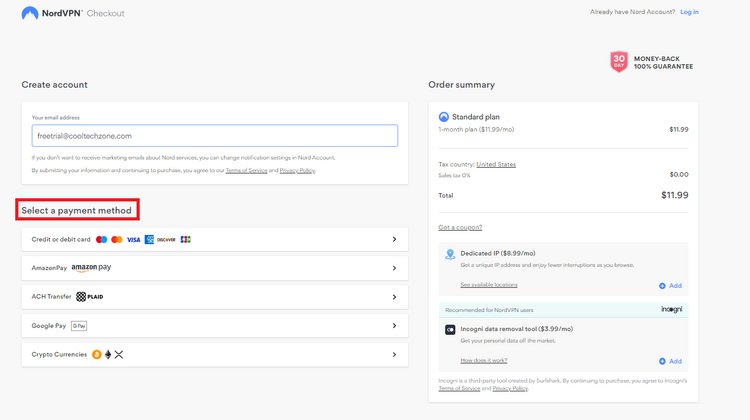This screenshot has width=750, height=420.
Task: Click the Visa logo icon
Action: click(133, 240)
